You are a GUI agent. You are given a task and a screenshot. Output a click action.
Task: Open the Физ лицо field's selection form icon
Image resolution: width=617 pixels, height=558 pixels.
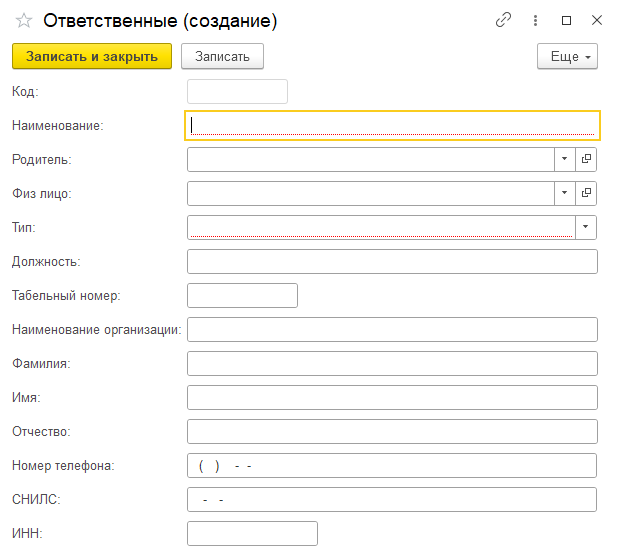[586, 193]
